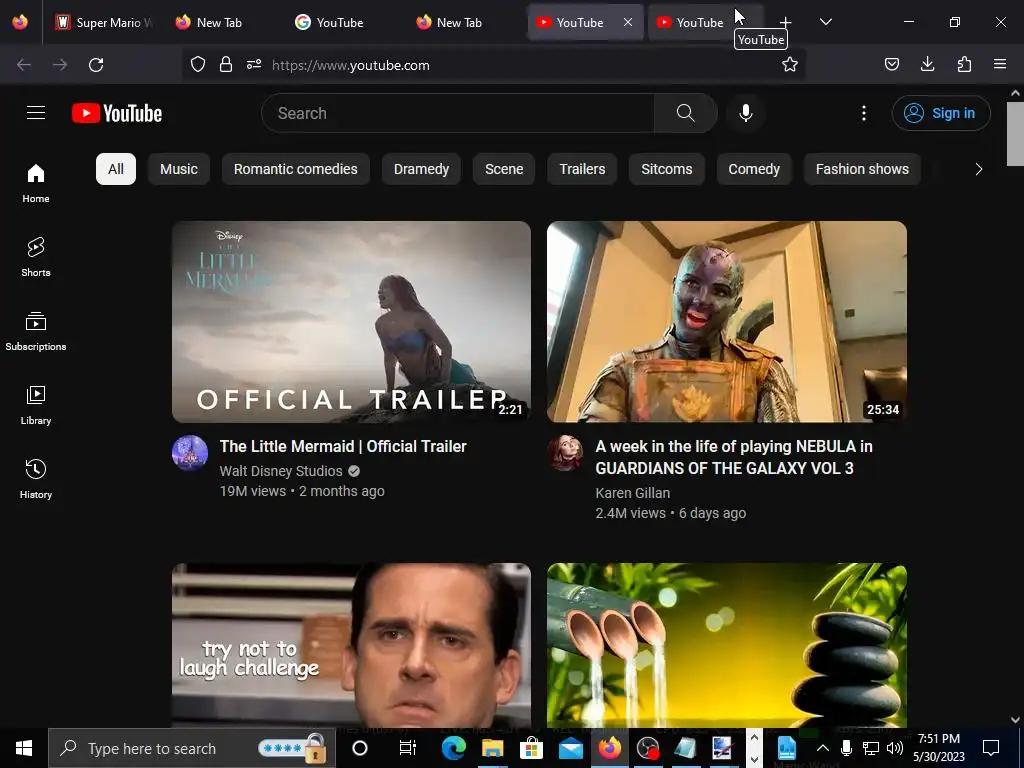The height and width of the screenshot is (768, 1024).
Task: Open Library in sidebar
Action: (36, 405)
